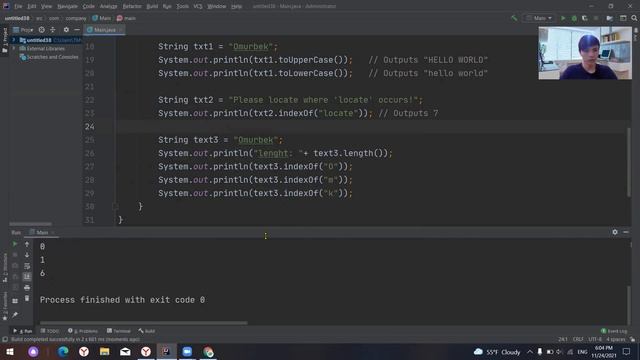Collapse all icon in Project panel header
Viewport: 640px width, 360px height.
tap(53, 30)
